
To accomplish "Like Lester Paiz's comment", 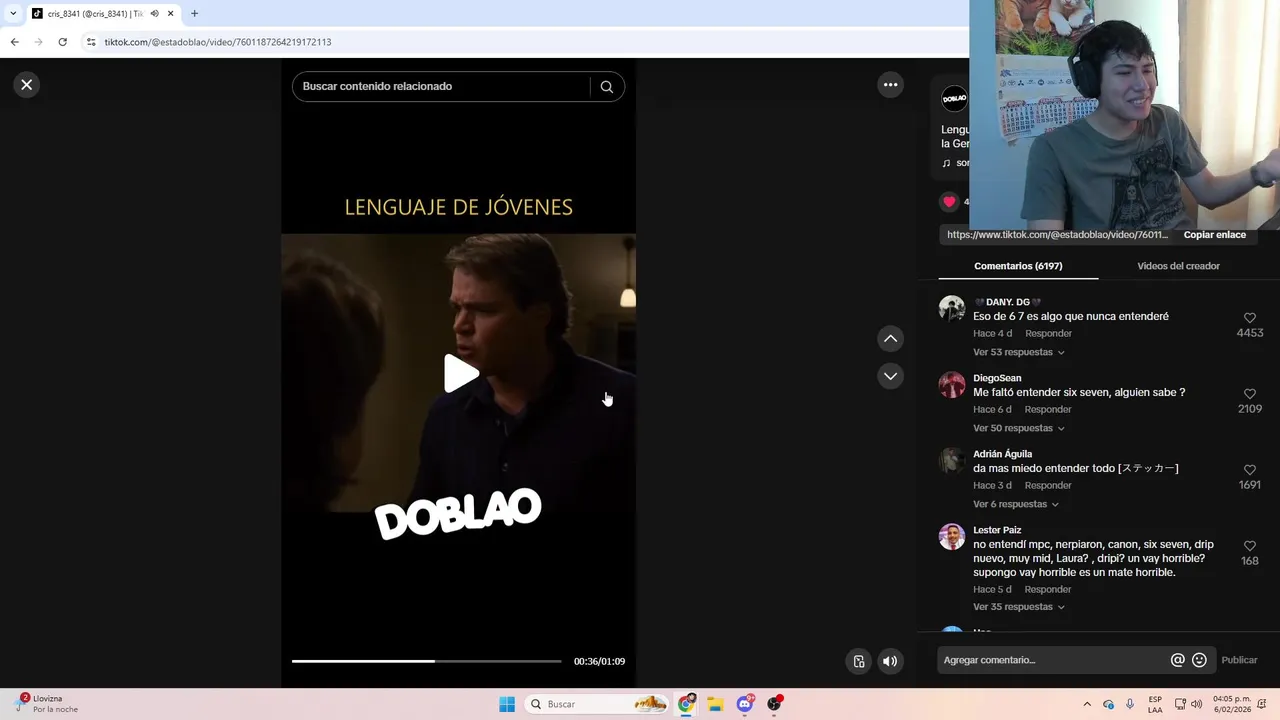I will 1249,546.
